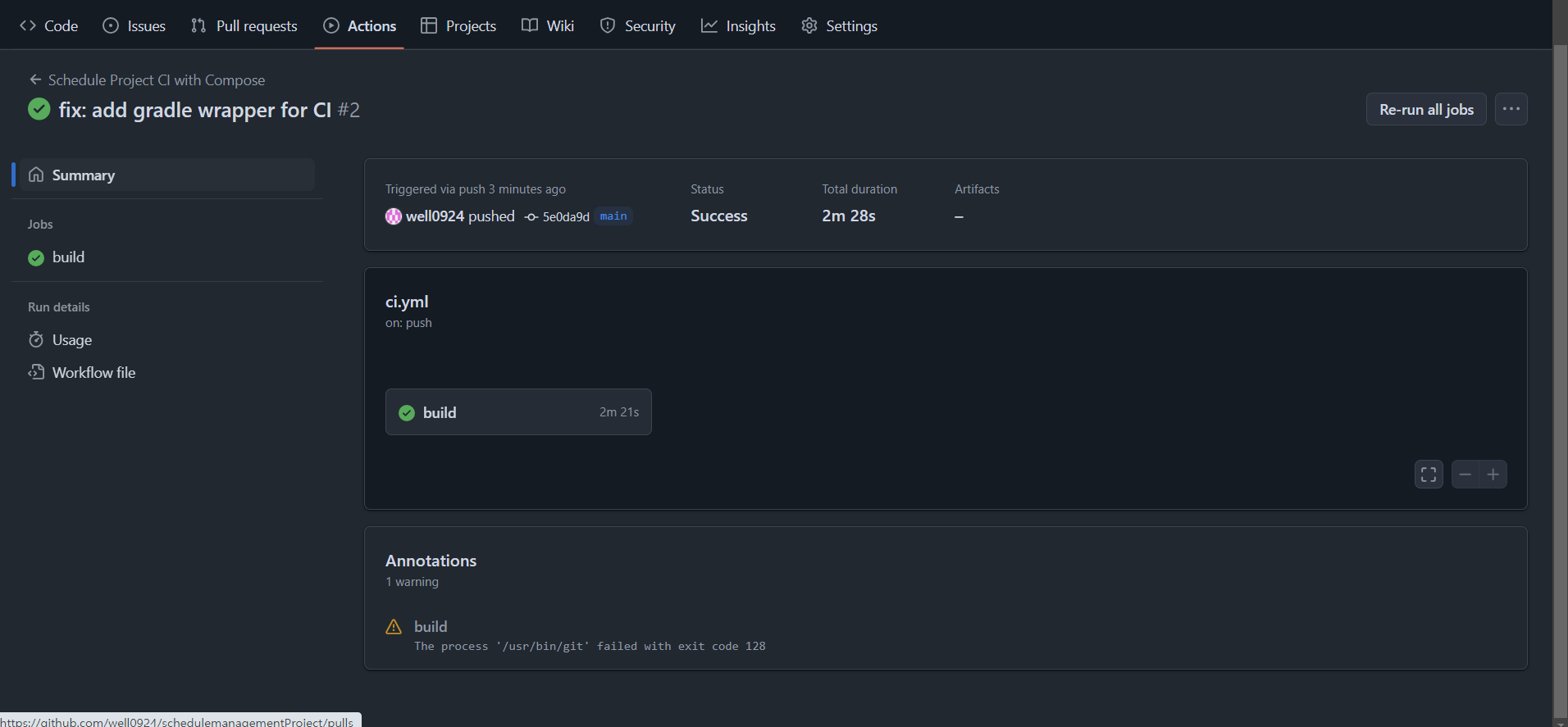Click the green check next to sidebar build
Viewport: 1568px width, 727px height.
pos(36,257)
